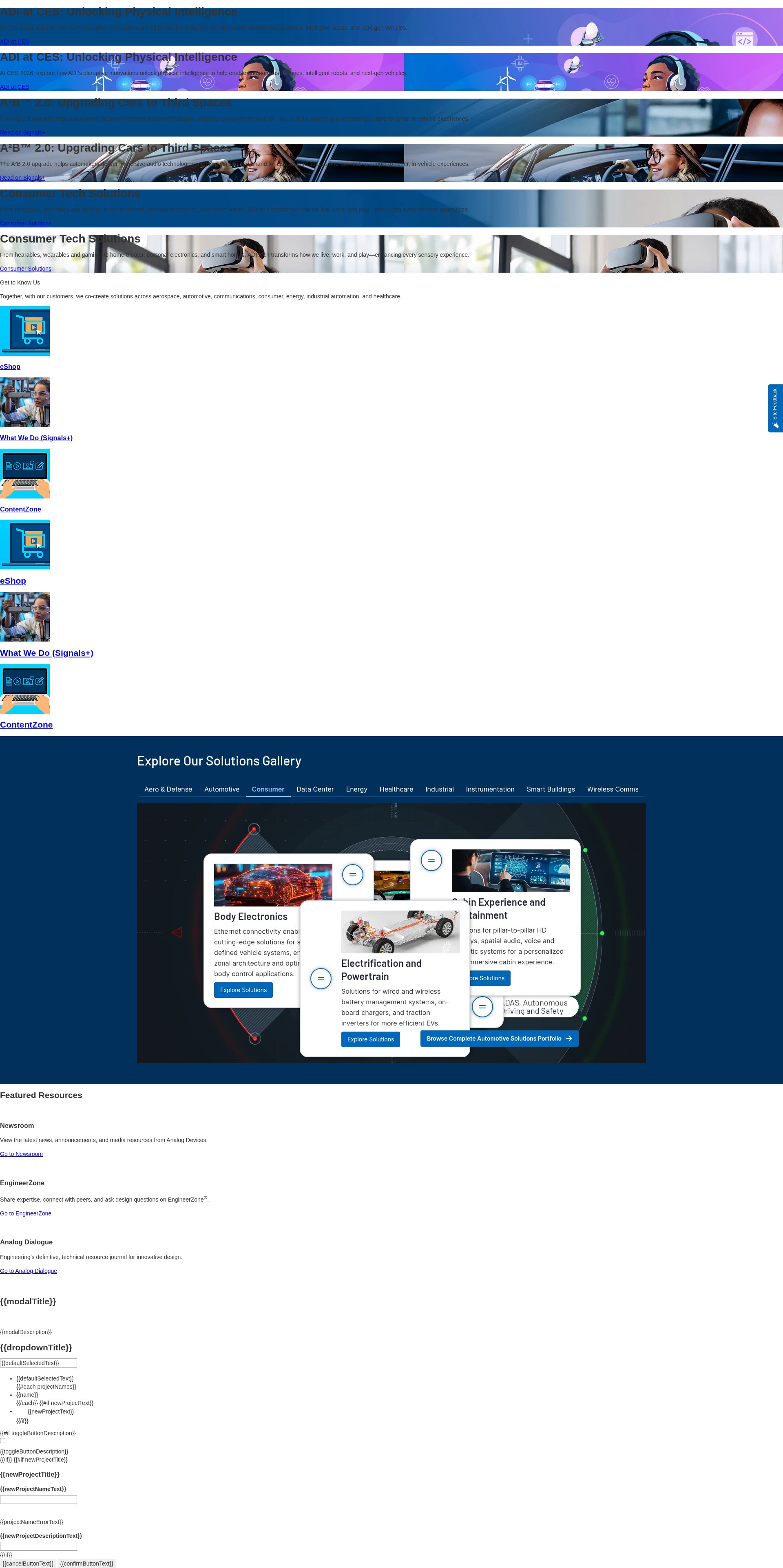The width and height of the screenshot is (783, 1568).
Task: Click the {{modalDescription}} text
Action: pyautogui.click(x=26, y=1332)
